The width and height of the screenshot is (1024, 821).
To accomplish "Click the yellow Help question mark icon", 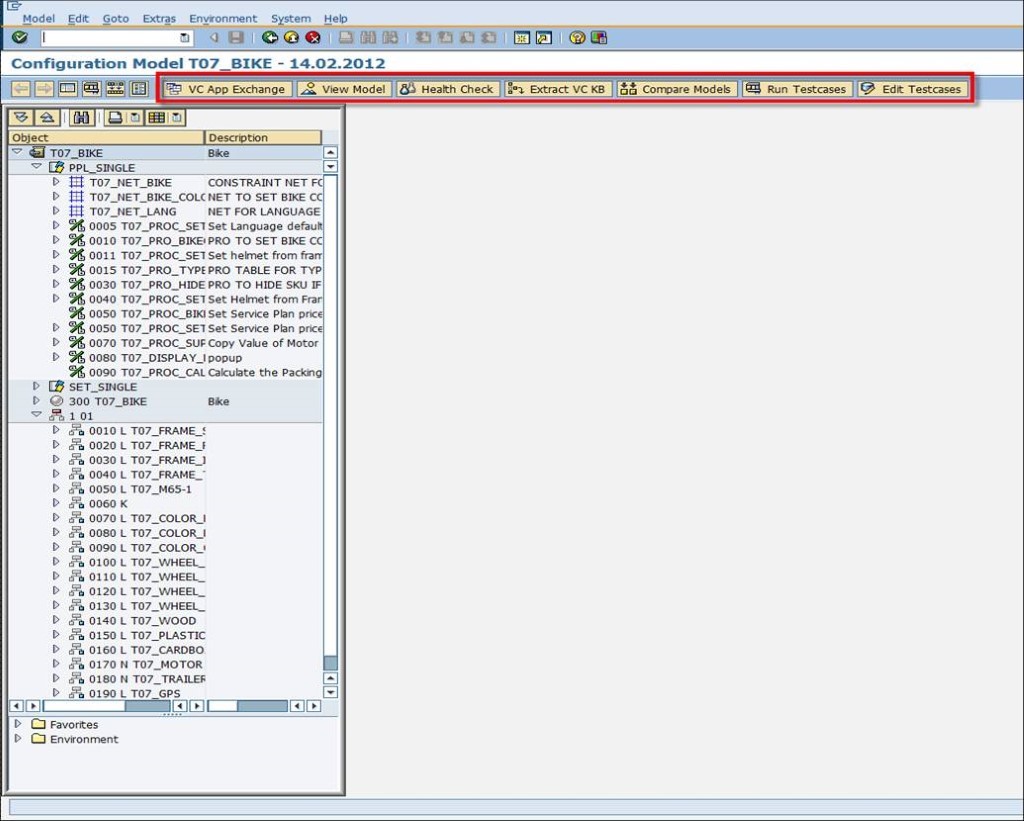I will (577, 38).
